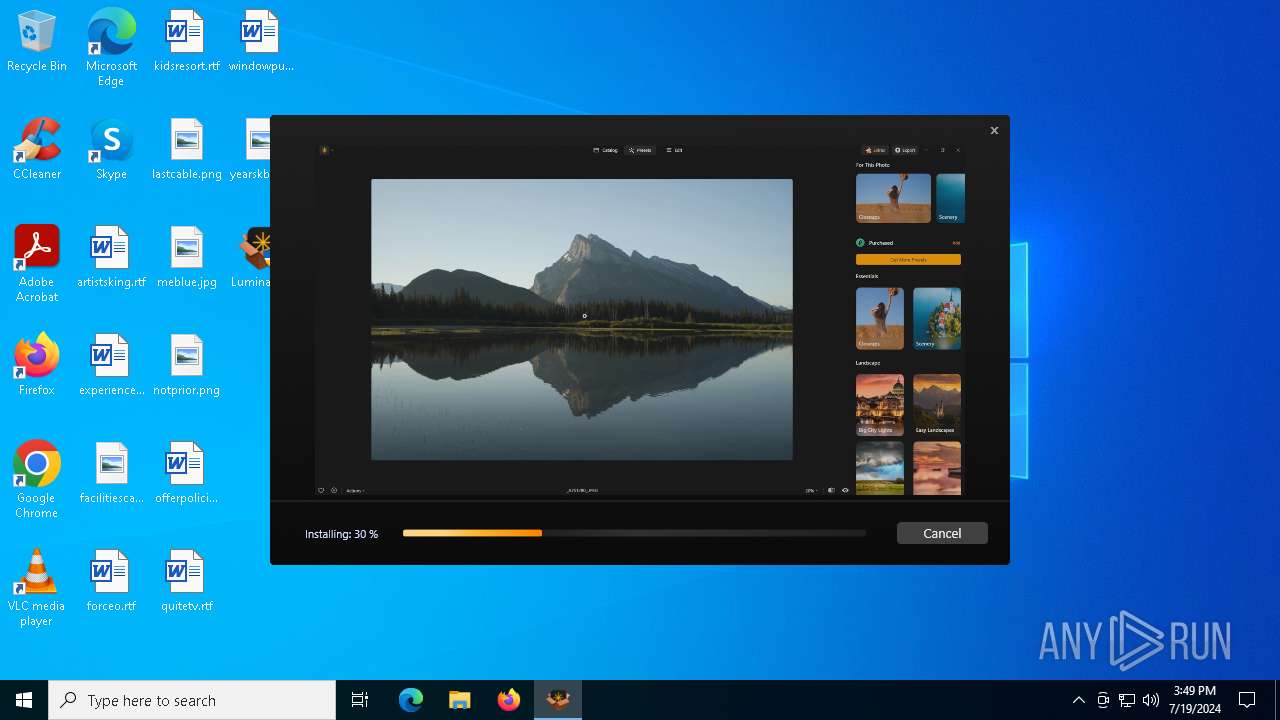Image resolution: width=1280 pixels, height=720 pixels.
Task: Select the CCleaner desktop shortcut
Action: pyautogui.click(x=37, y=149)
